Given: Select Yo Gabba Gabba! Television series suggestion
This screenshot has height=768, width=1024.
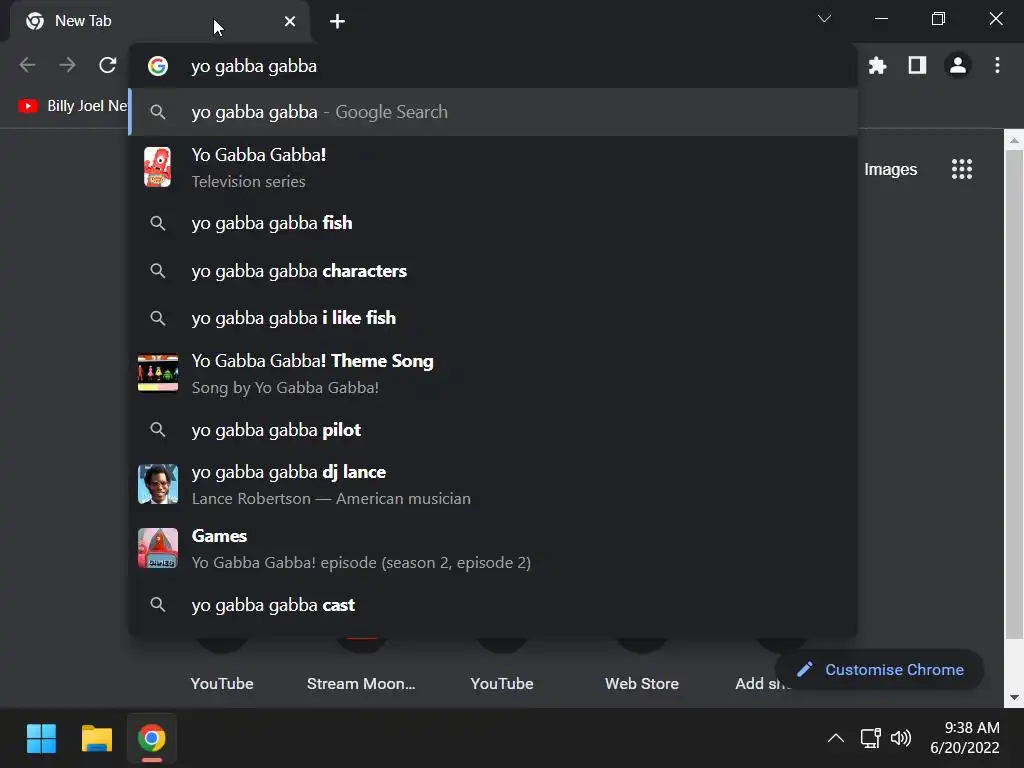Looking at the screenshot, I should [493, 168].
